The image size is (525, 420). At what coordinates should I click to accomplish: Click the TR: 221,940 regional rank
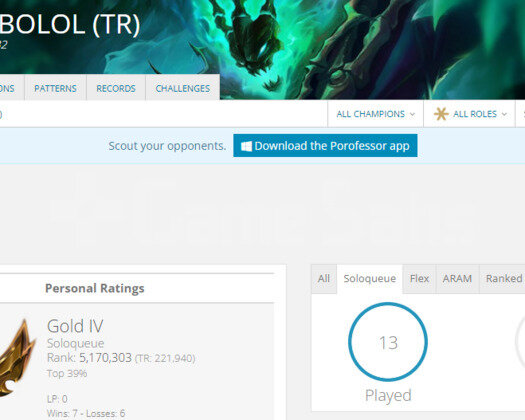pyautogui.click(x=165, y=358)
